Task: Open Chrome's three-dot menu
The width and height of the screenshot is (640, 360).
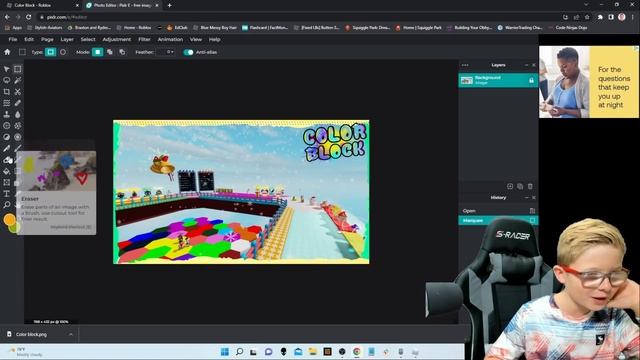Action: tap(633, 17)
